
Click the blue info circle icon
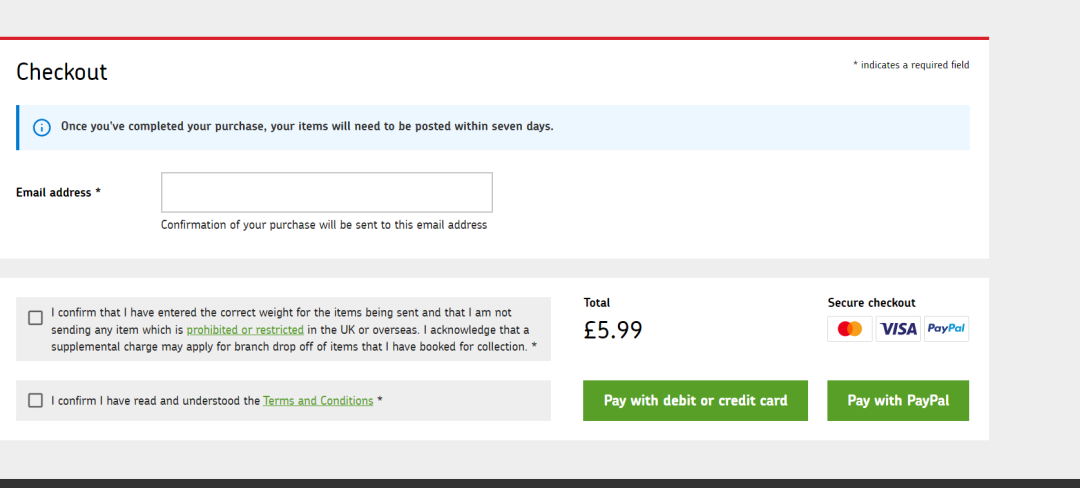pos(42,127)
